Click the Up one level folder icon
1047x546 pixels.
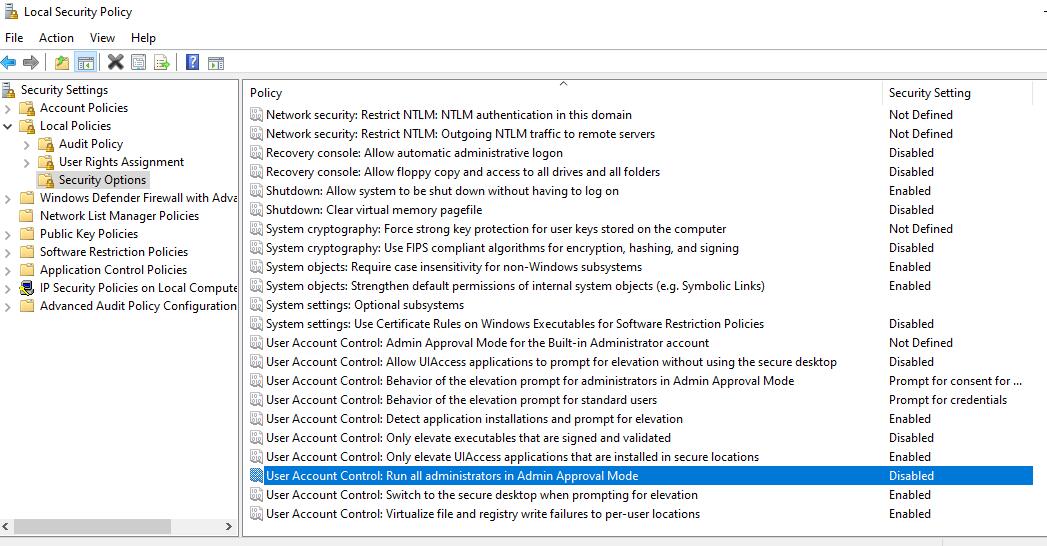[61, 63]
